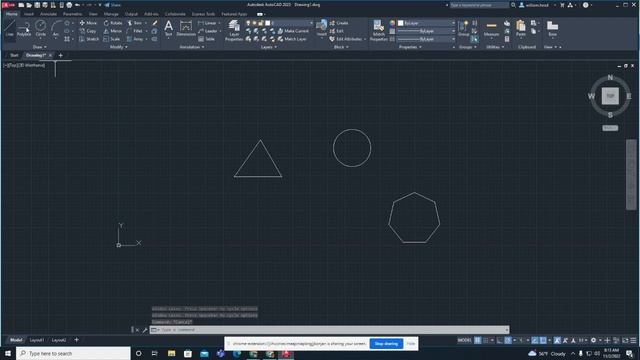Activate the Copy command

coord(88,31)
